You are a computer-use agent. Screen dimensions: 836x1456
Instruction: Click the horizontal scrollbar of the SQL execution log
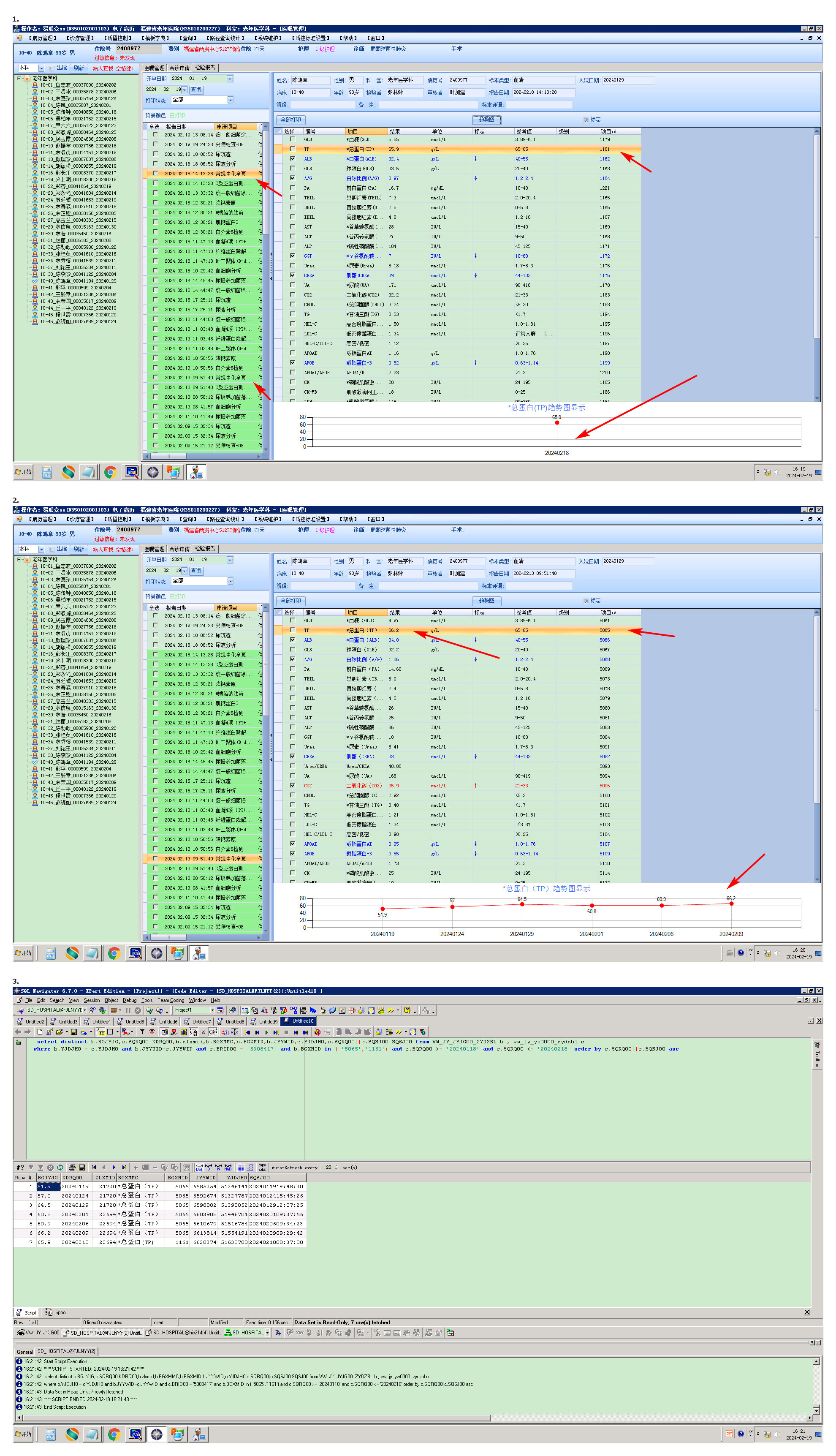pos(252,1418)
